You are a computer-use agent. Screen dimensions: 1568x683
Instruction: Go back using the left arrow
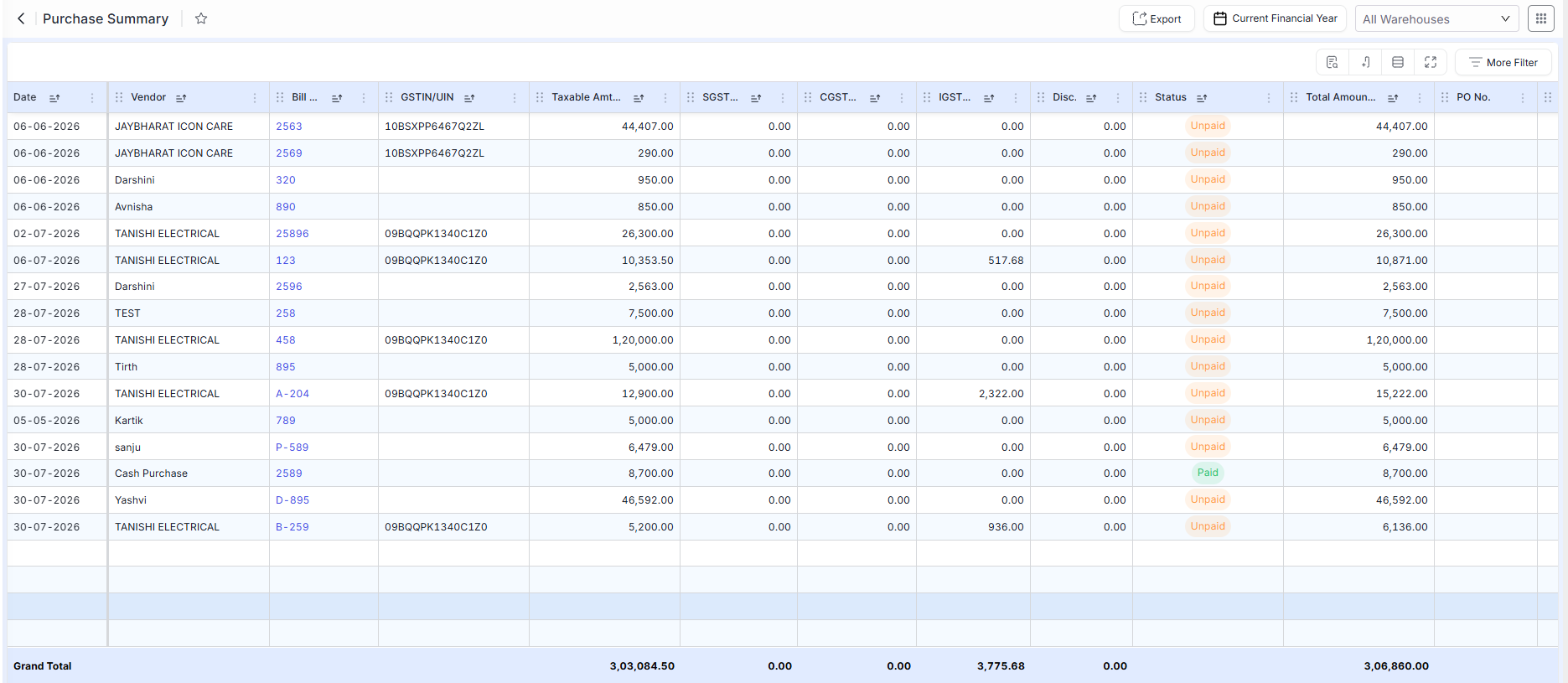[x=21, y=18]
